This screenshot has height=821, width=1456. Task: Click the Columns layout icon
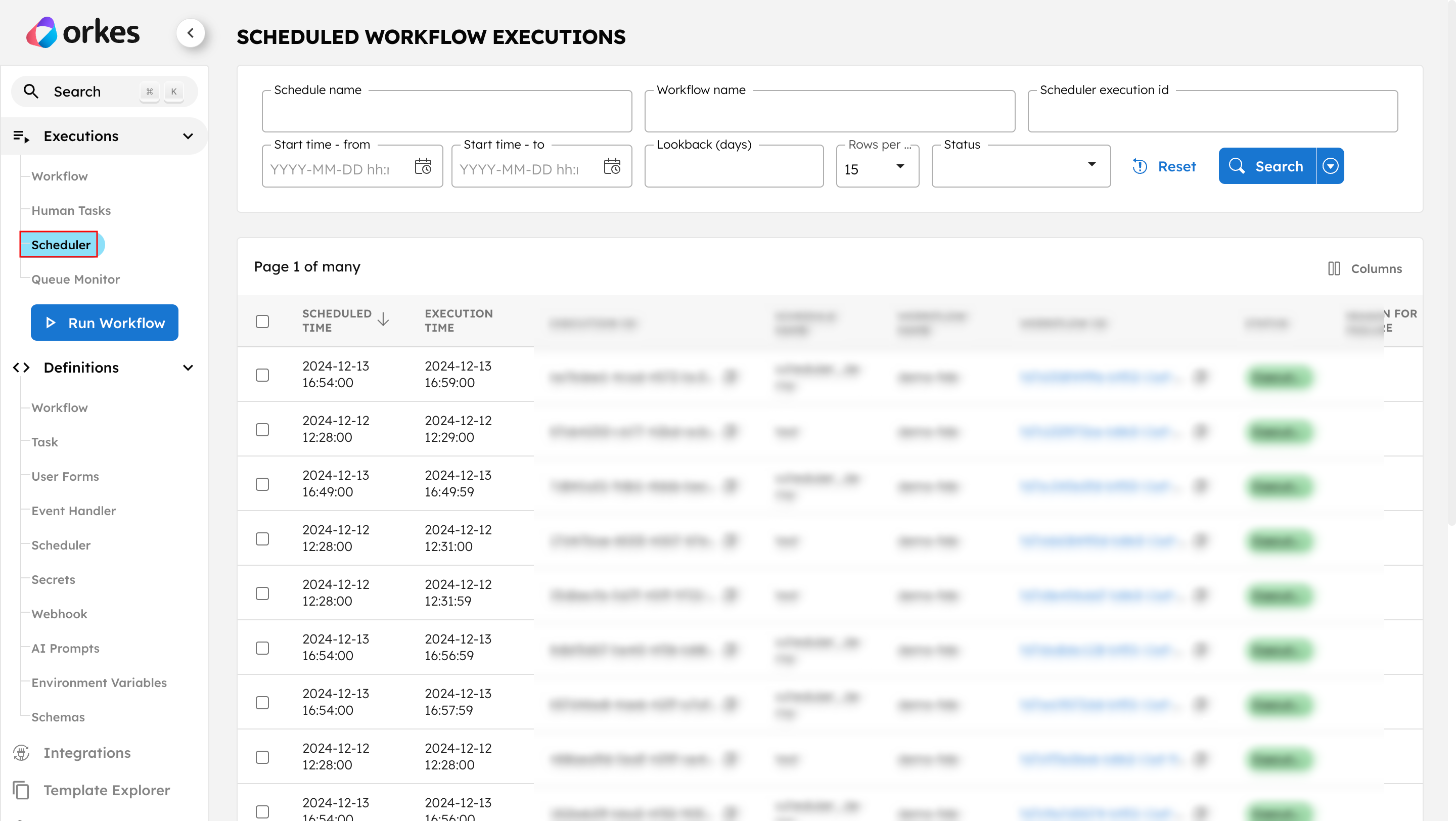[1333, 268]
